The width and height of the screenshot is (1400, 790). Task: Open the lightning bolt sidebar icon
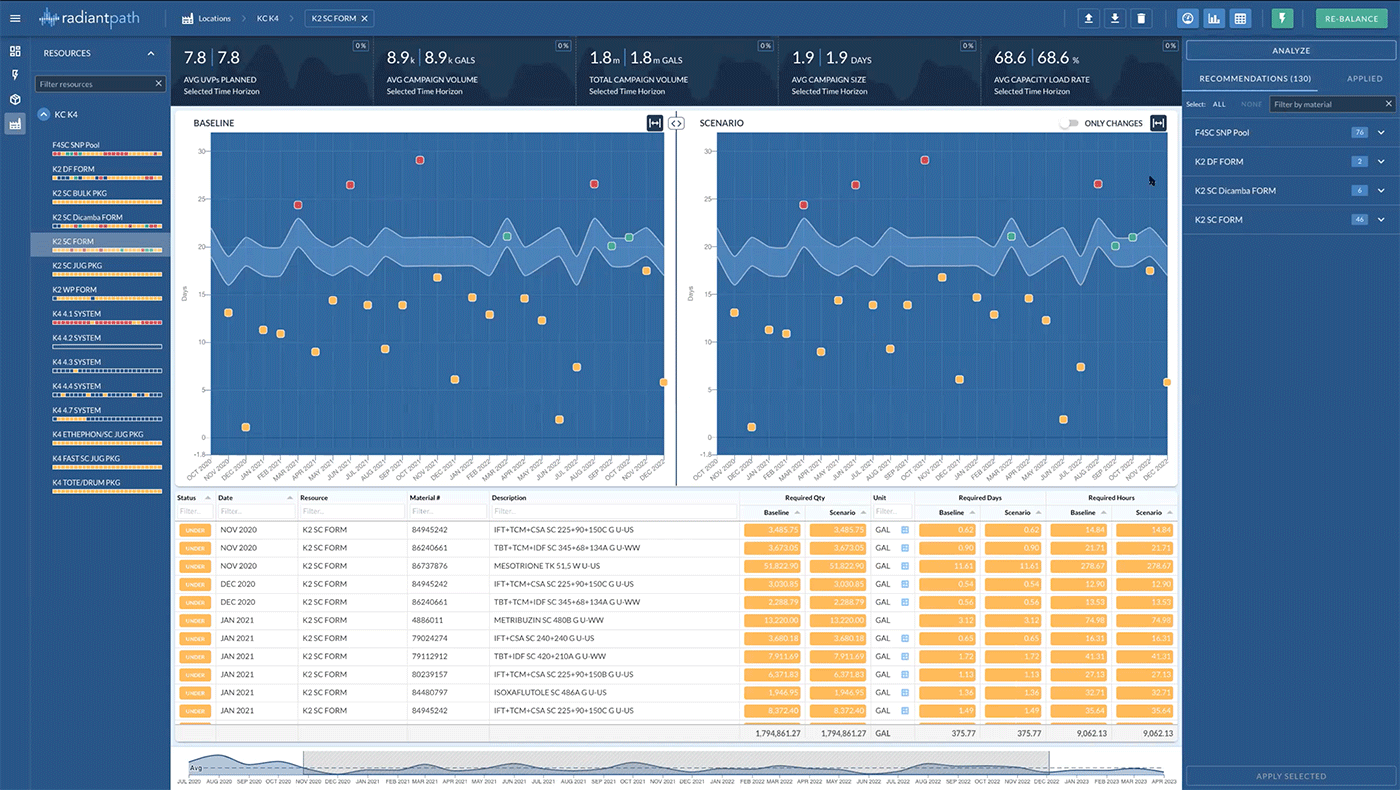tap(15, 75)
